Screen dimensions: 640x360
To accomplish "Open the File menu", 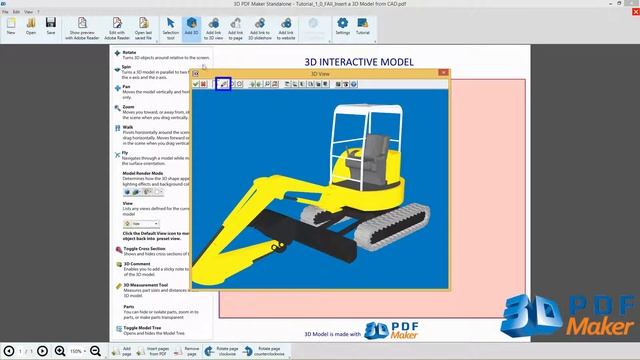I will pos(5,12).
